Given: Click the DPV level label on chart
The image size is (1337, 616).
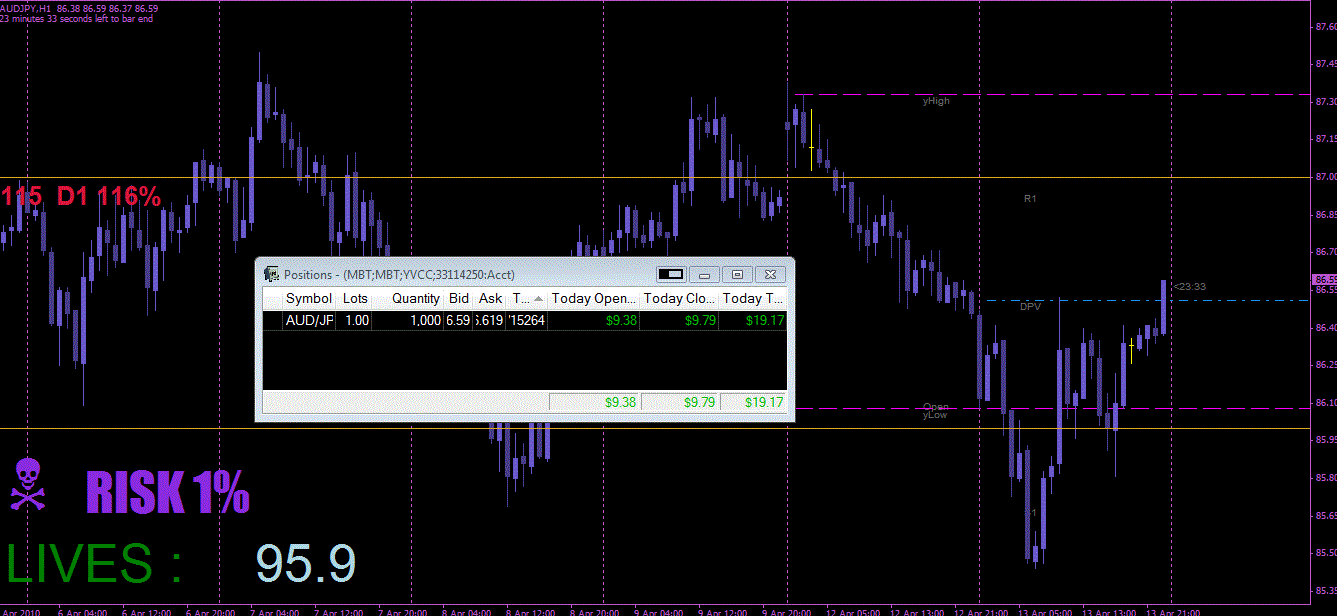Looking at the screenshot, I should [x=1030, y=307].
